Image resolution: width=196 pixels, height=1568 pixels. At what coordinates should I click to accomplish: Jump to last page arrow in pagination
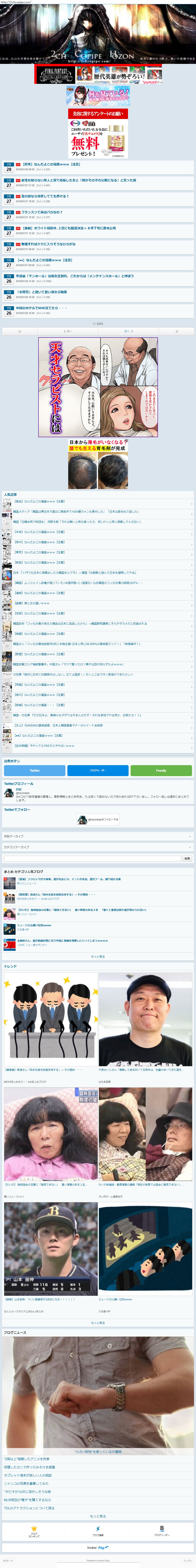coord(176,332)
